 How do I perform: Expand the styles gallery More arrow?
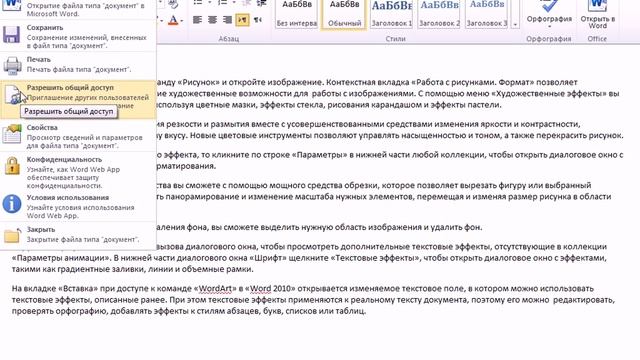click(515, 24)
